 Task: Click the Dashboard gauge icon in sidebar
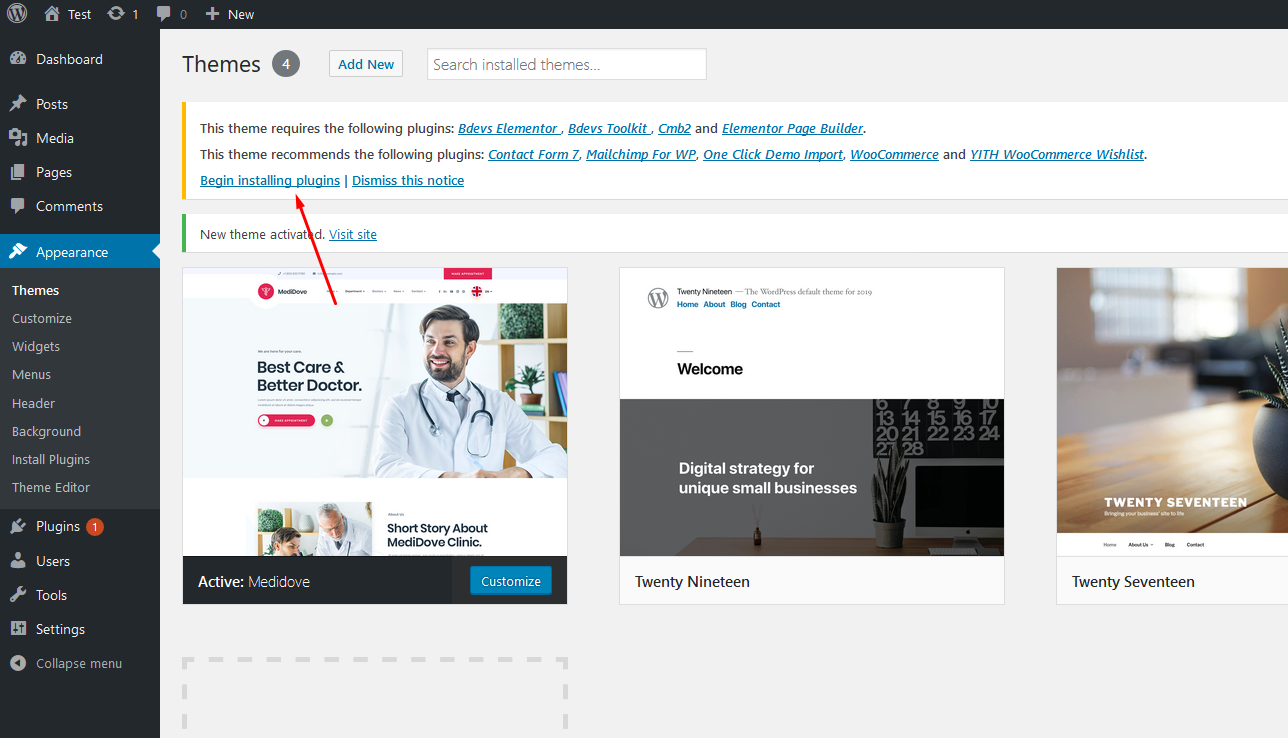(18, 59)
